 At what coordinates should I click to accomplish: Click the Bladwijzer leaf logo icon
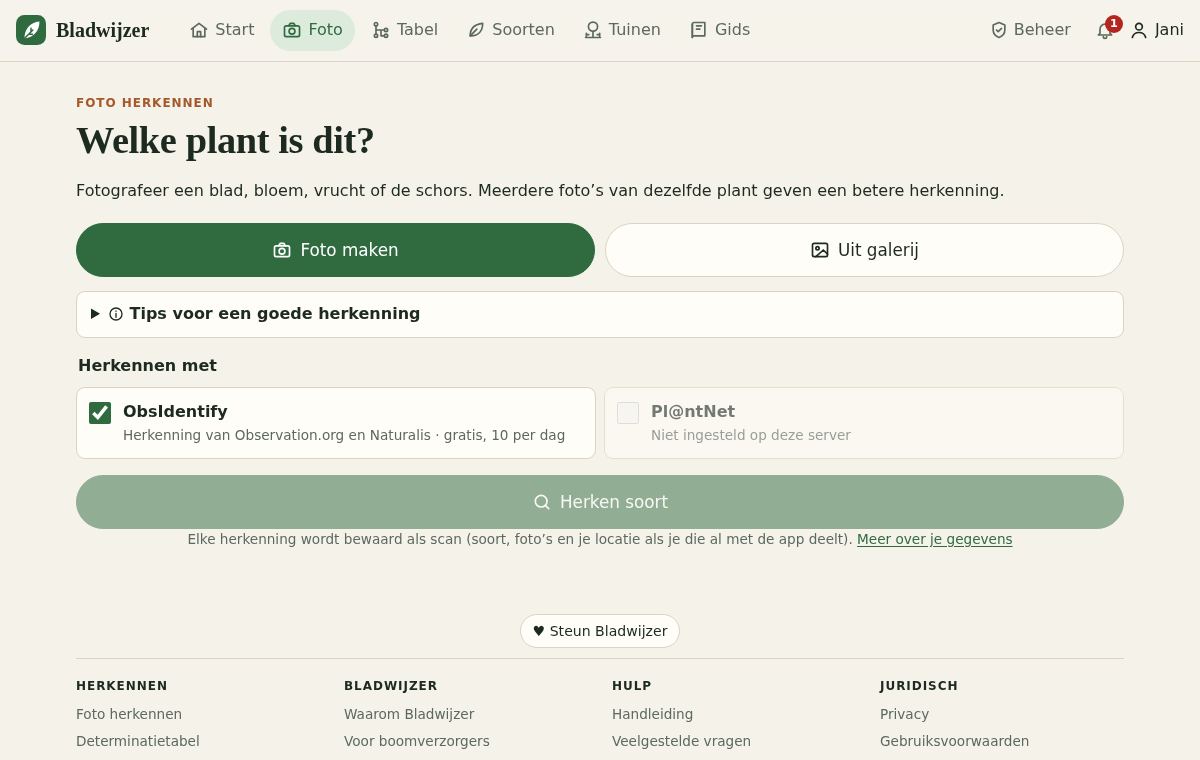click(31, 30)
